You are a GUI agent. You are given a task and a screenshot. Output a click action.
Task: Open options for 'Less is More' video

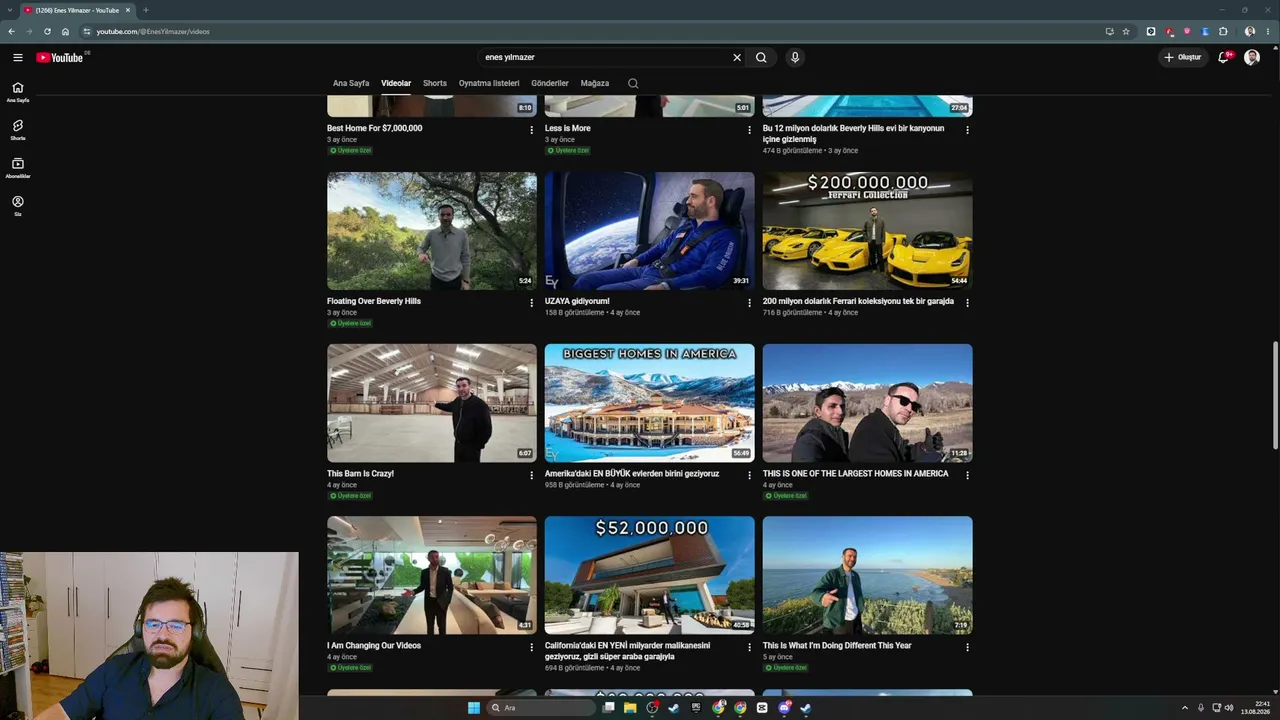749,130
